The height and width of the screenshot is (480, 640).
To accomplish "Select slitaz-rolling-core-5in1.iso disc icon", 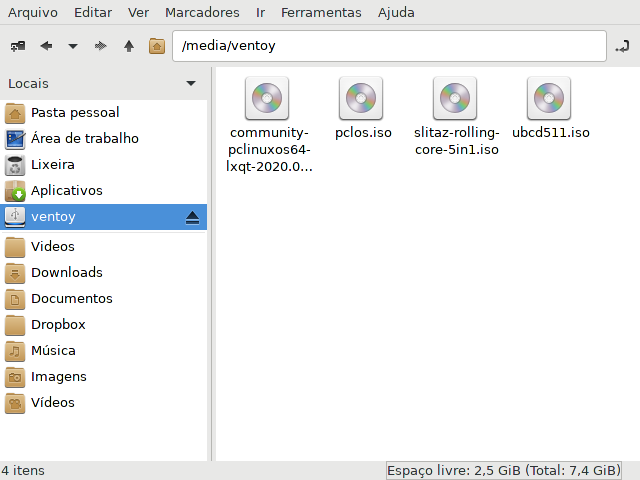I will pos(455,98).
